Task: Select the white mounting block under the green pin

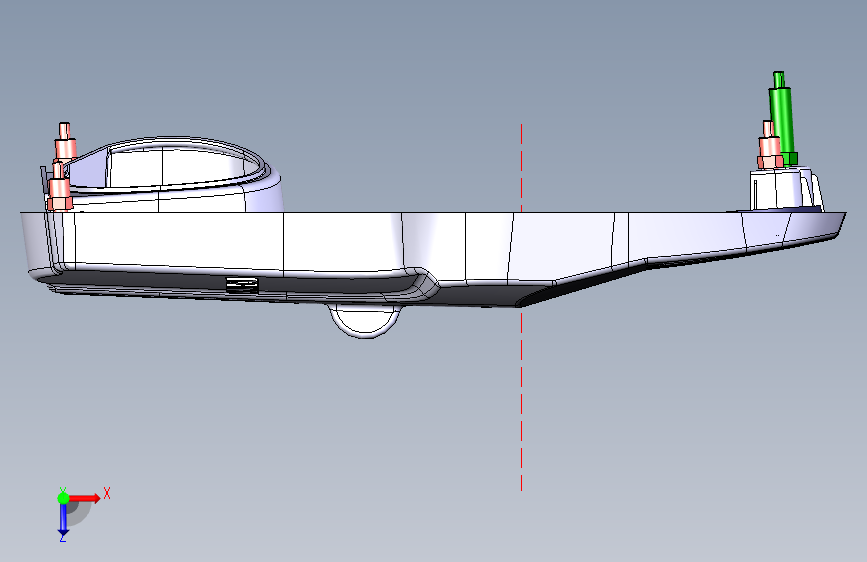Action: (x=785, y=189)
